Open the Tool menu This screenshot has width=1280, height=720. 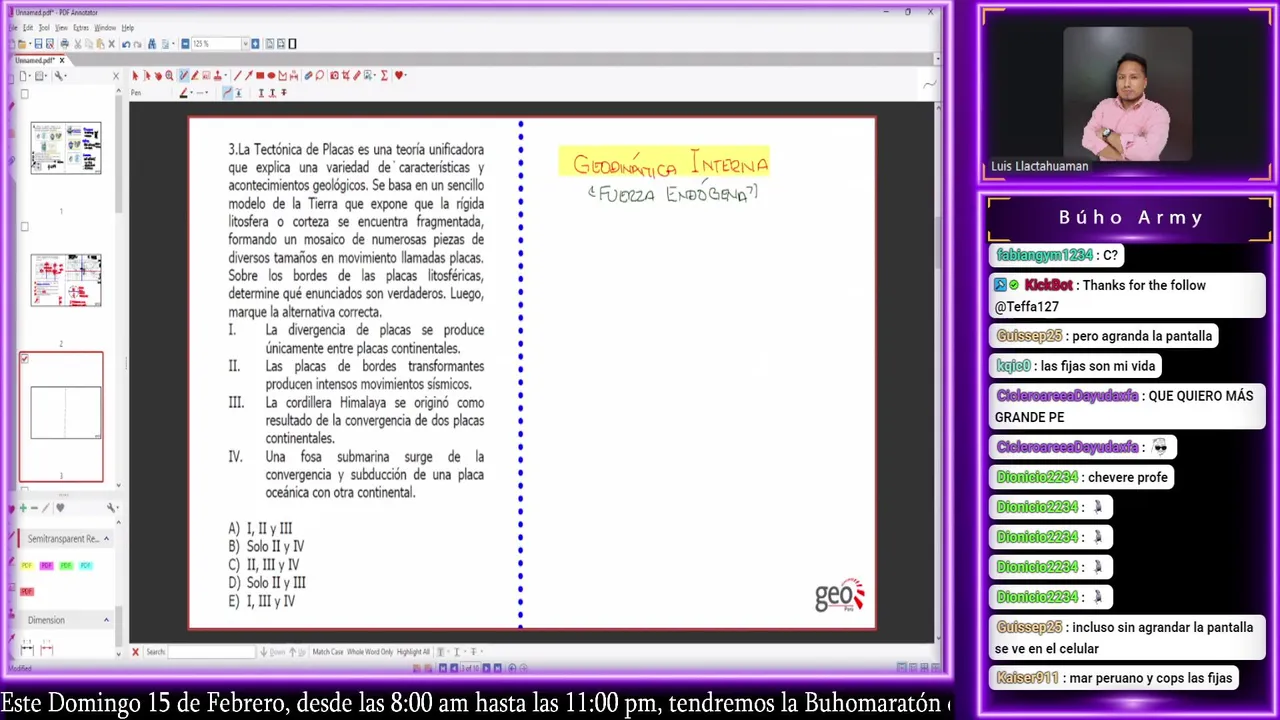[x=44, y=28]
